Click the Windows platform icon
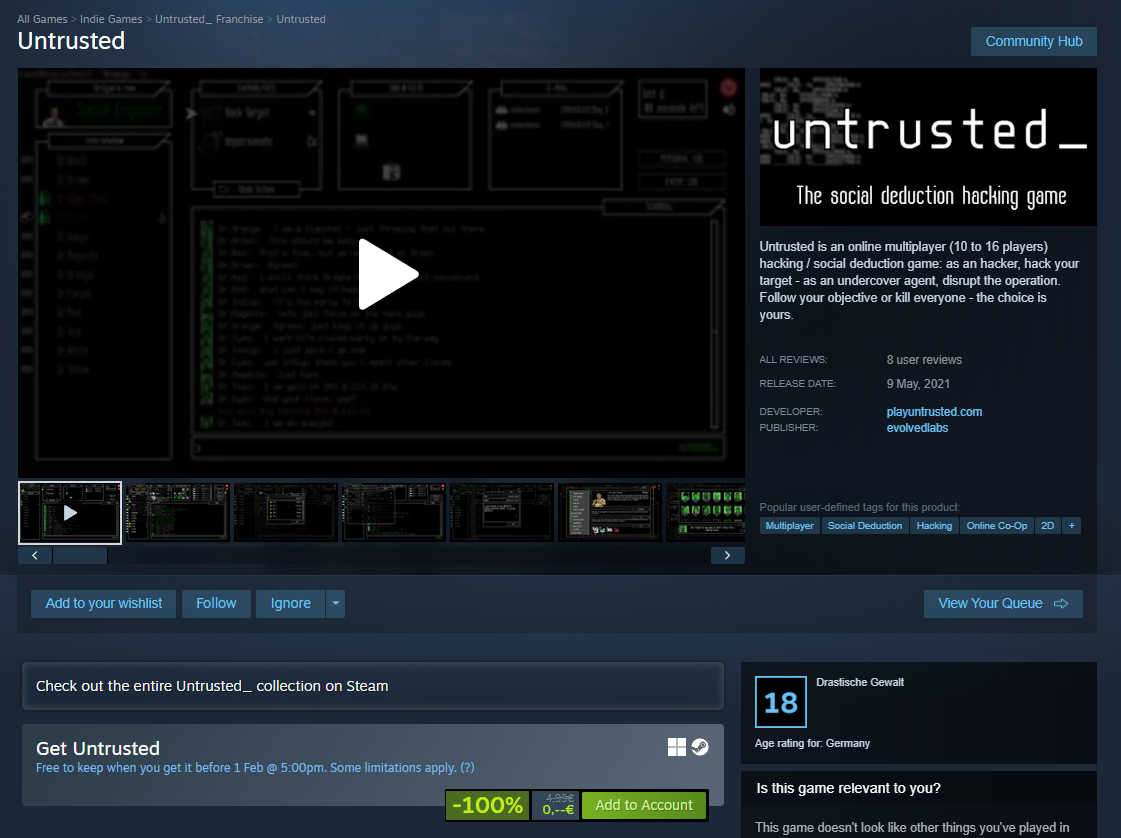 point(677,747)
